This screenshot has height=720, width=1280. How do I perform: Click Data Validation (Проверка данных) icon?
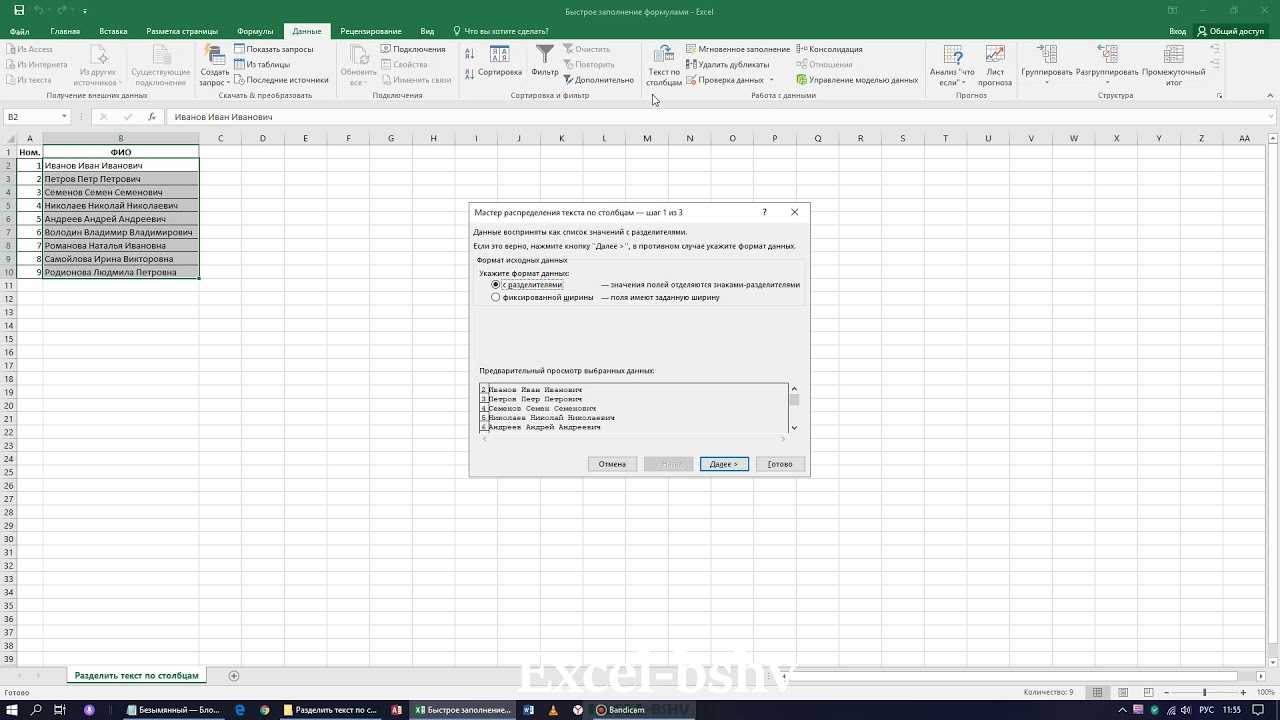coord(725,80)
